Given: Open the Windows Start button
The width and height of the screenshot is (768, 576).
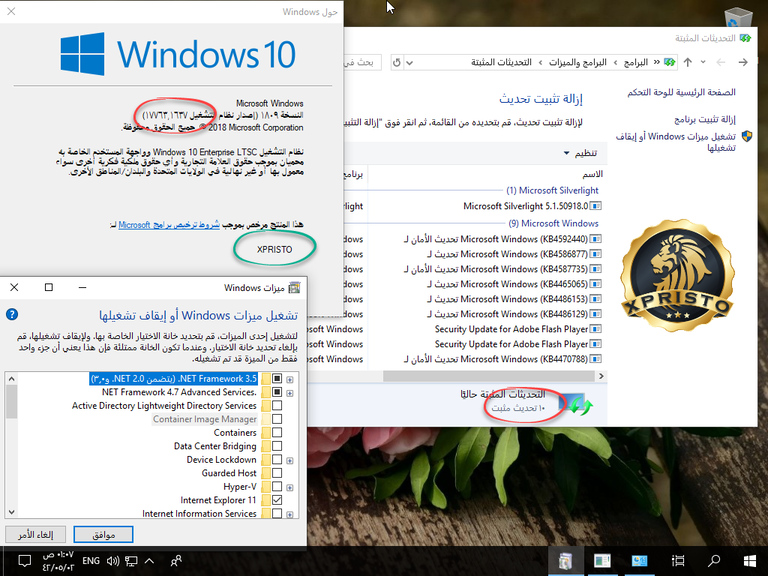Looking at the screenshot, I should click(x=749, y=561).
